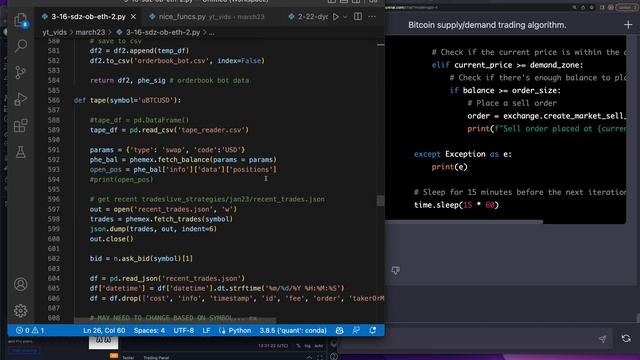
Task: Split the editor to the right
Action: pos(358,17)
